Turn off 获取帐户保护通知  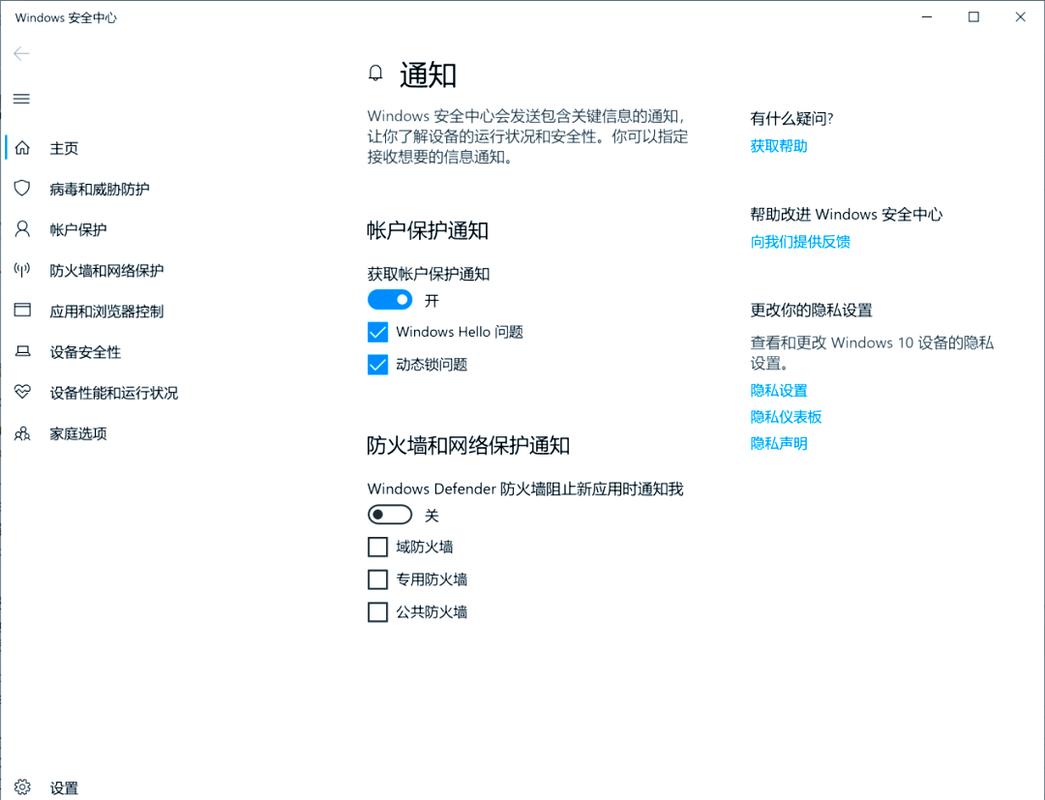(390, 299)
